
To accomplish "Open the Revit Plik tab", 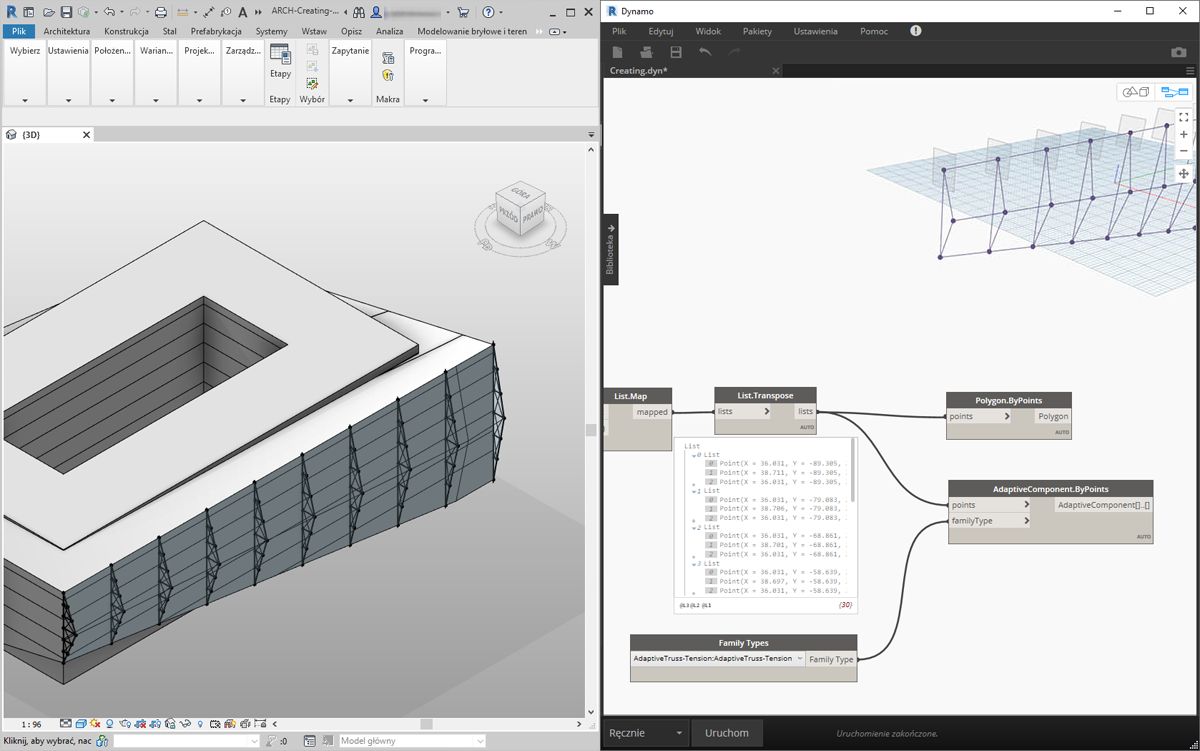I will [x=19, y=31].
